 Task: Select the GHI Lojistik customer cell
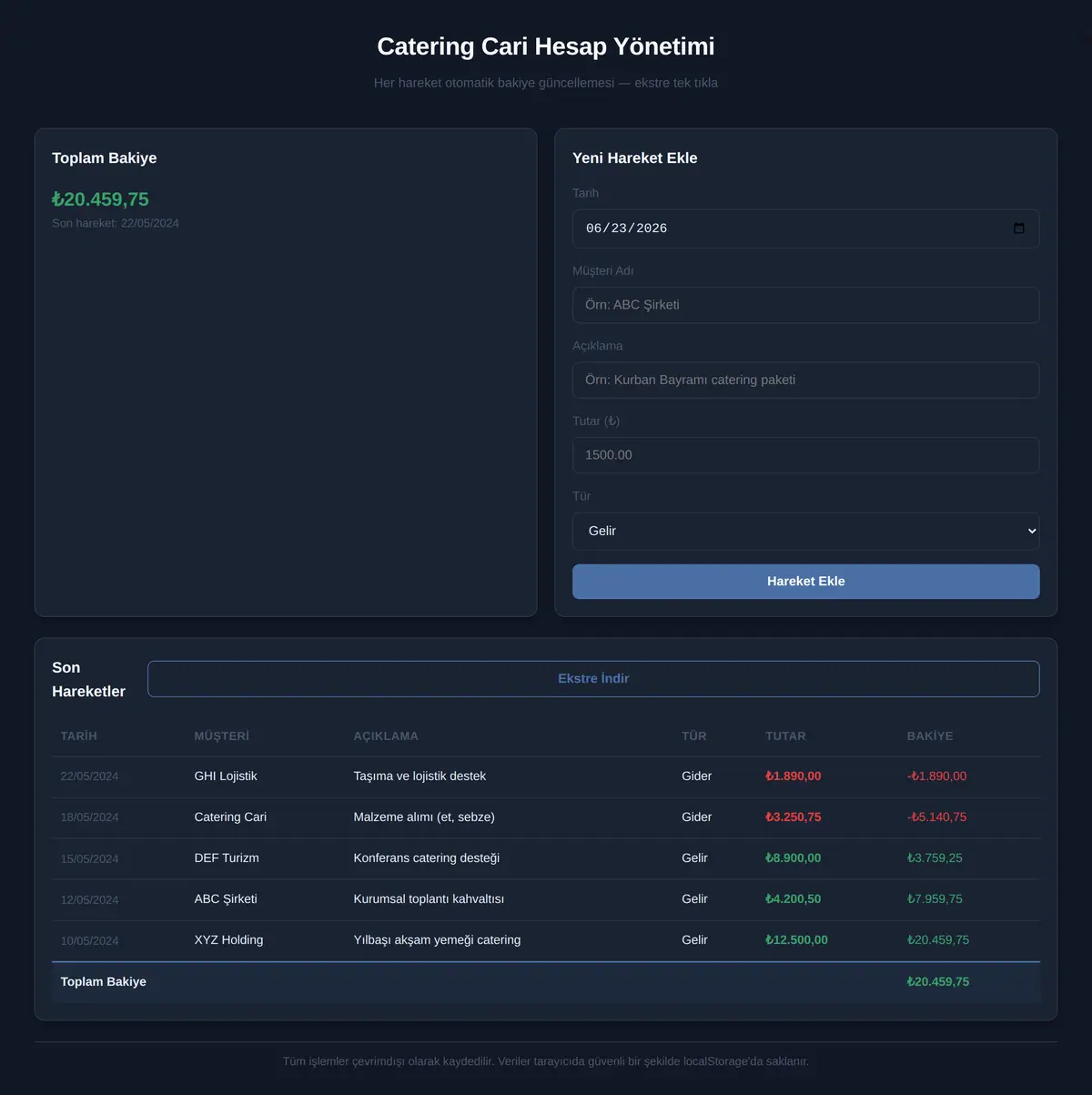pyautogui.click(x=226, y=776)
